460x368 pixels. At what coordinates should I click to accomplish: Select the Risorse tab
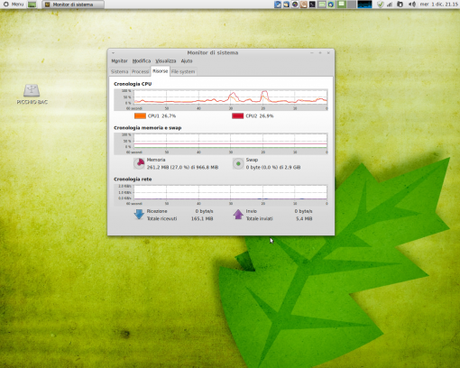160,71
